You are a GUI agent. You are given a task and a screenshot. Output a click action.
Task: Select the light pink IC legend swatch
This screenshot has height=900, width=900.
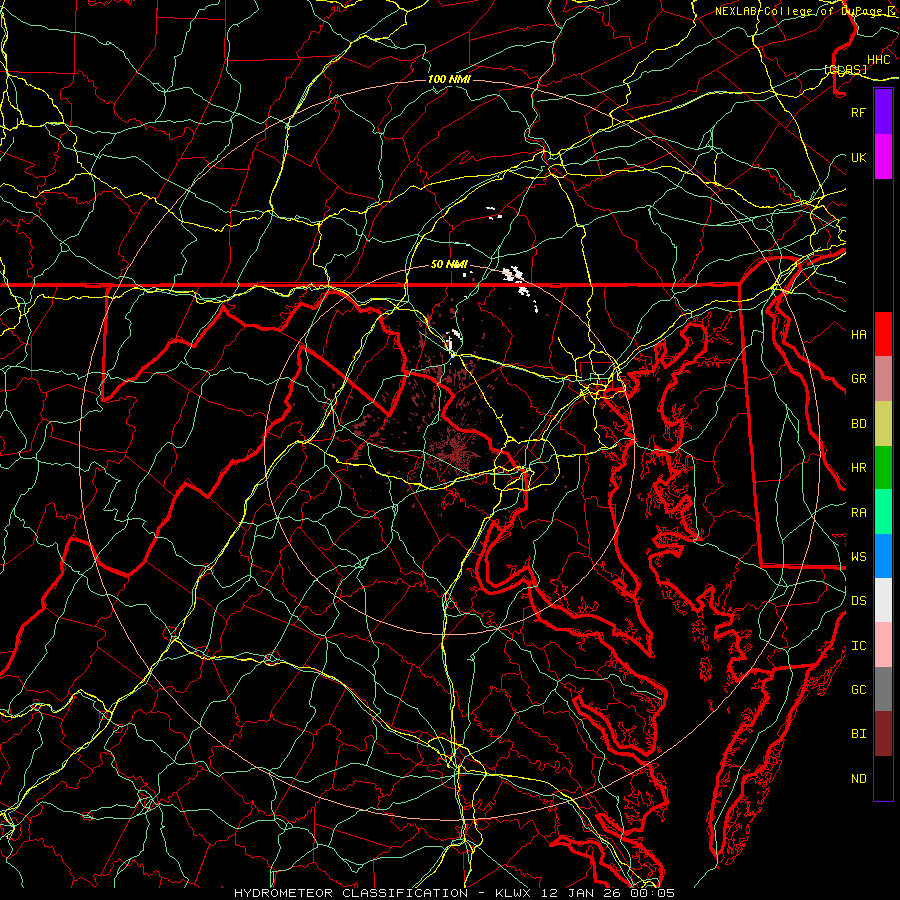coord(883,645)
